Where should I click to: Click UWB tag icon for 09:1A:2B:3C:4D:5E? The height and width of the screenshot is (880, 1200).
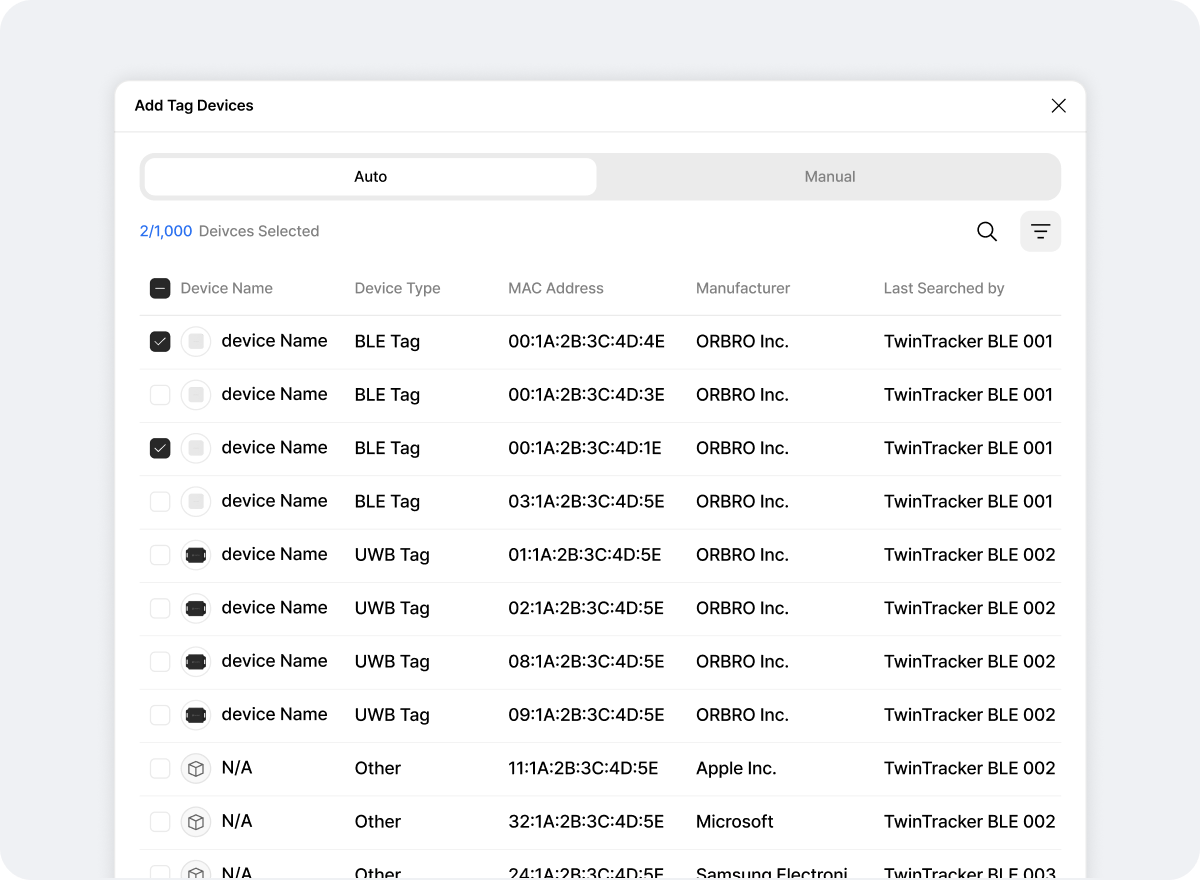[x=196, y=715]
